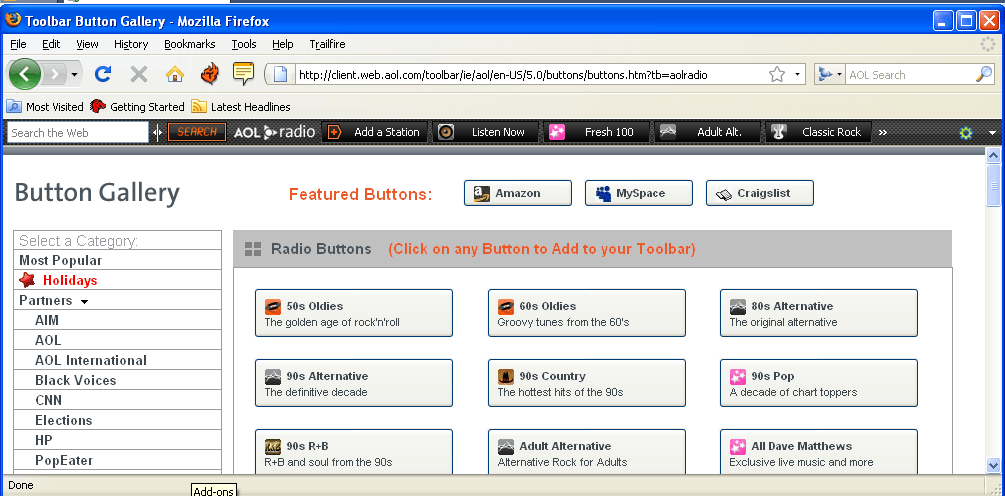Screen dimensions: 1005x496
Task: Click the yellow Trailfire note icon
Action: [x=244, y=74]
